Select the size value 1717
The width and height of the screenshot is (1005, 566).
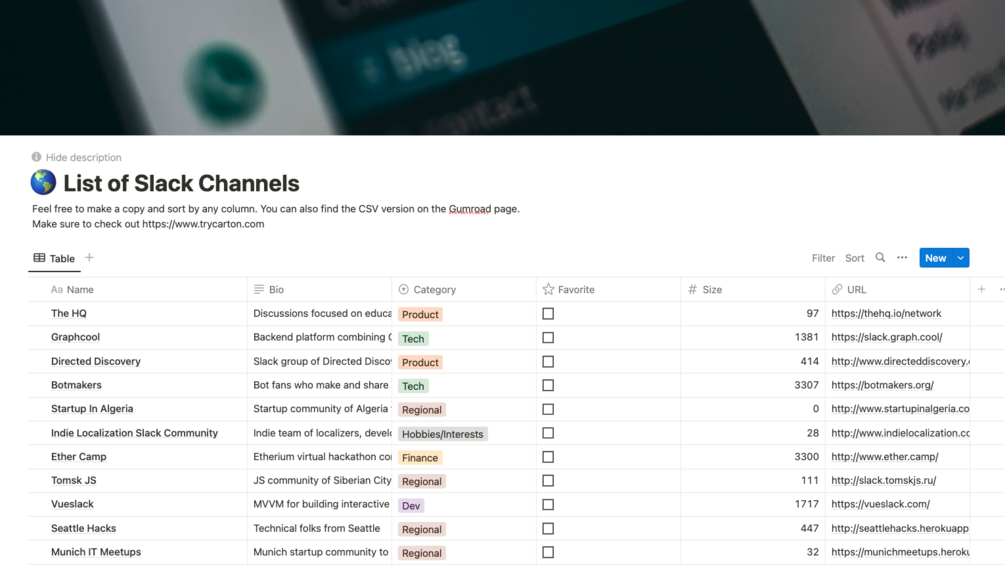click(806, 504)
